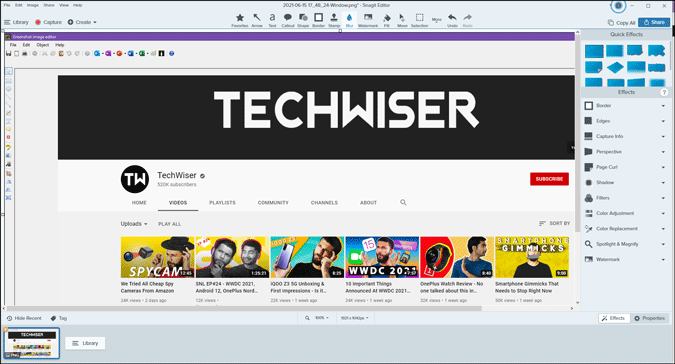This screenshot has height=364, width=675.
Task: Apply the first Quick Effects style
Action: click(x=594, y=51)
